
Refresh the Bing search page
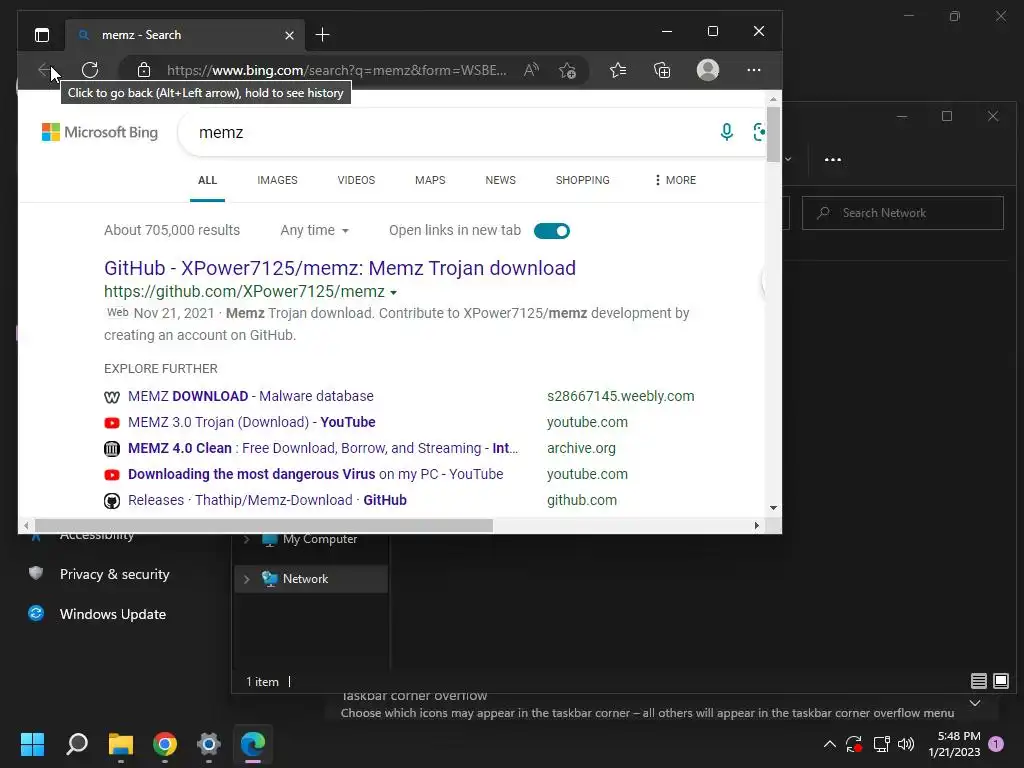[90, 70]
